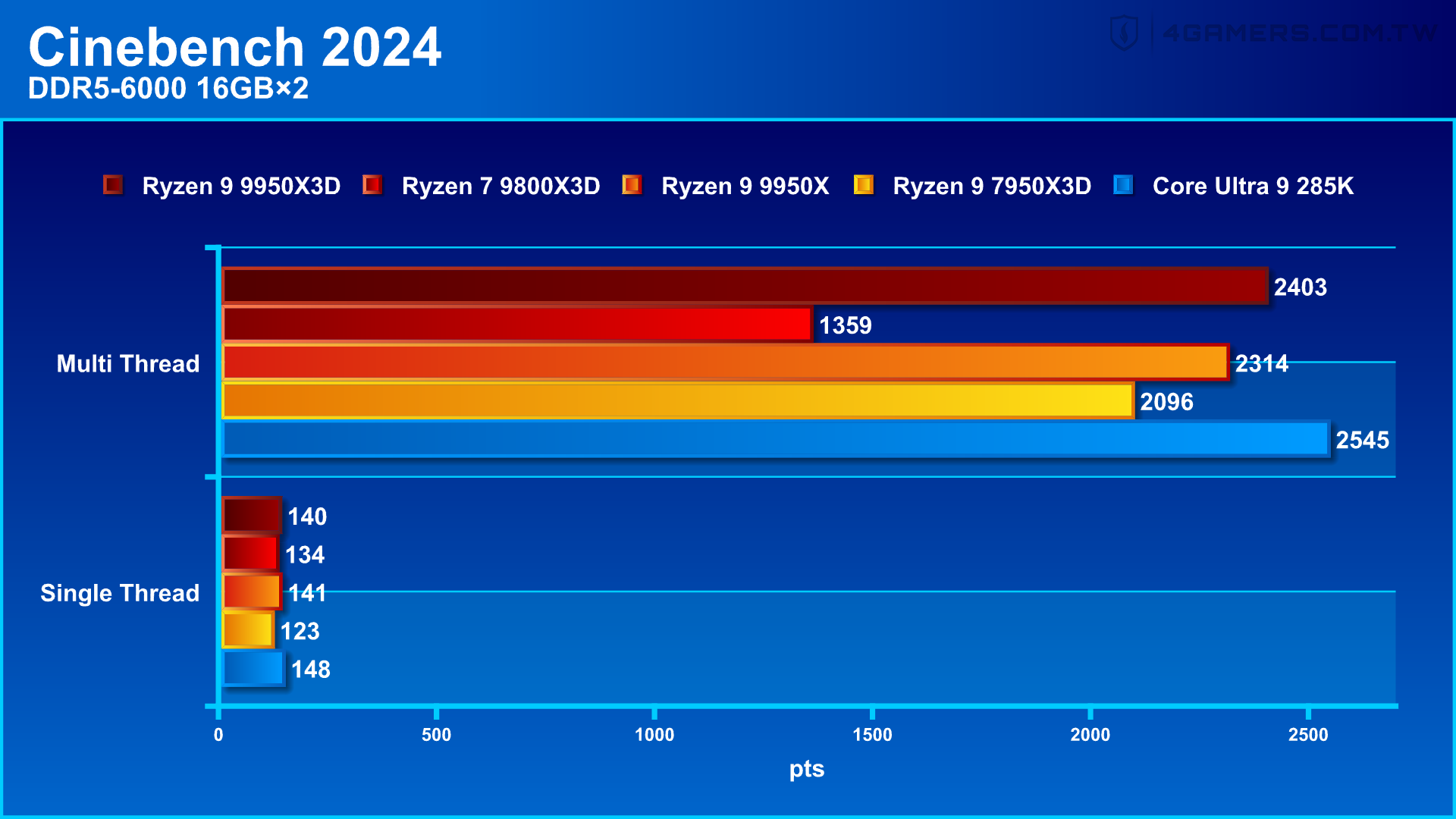Click the Core Ultra 9 285K legend swatch
The image size is (1456, 819).
(x=1123, y=185)
